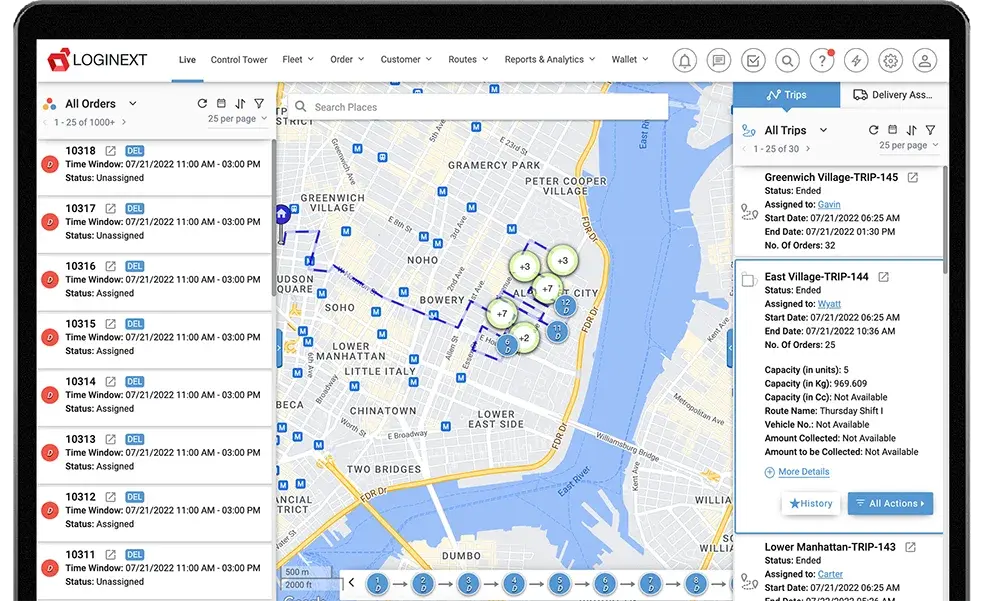Refresh the All Orders list
This screenshot has height=601, width=1000.
pyautogui.click(x=202, y=104)
